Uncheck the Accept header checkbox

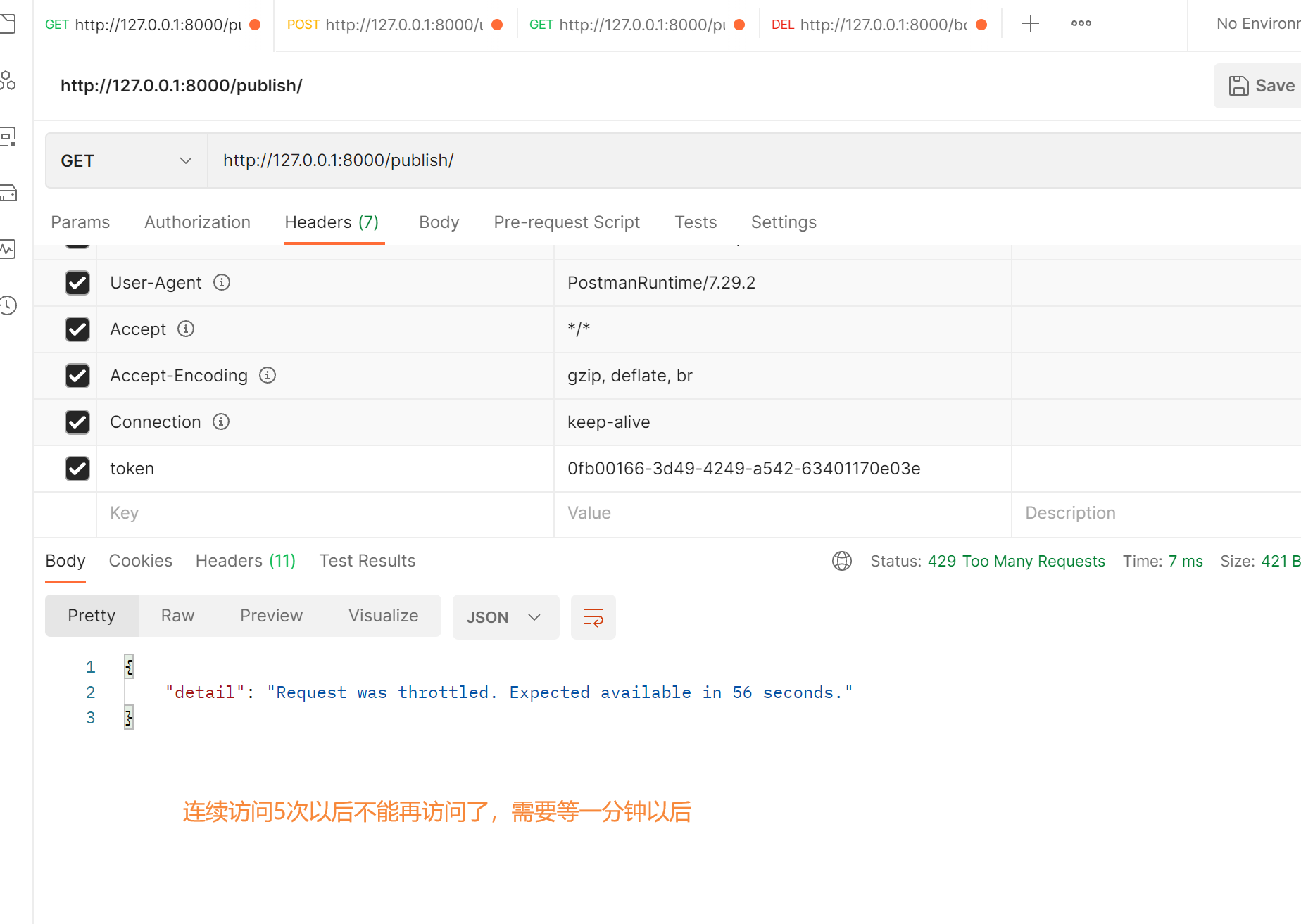(77, 329)
